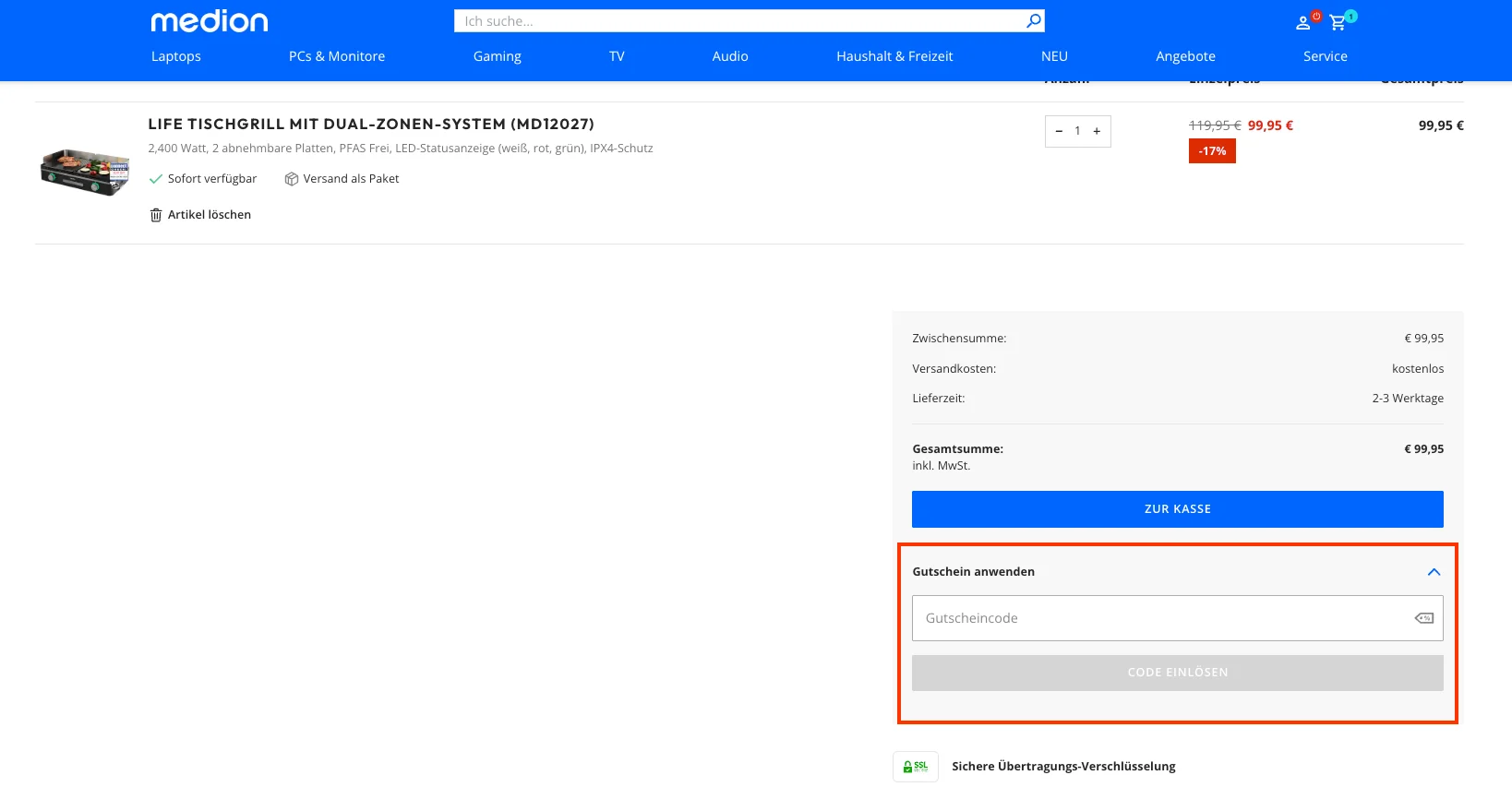Click the crossed-out price 119,95 €
Image resolution: width=1512 pixels, height=799 pixels.
pyautogui.click(x=1215, y=125)
